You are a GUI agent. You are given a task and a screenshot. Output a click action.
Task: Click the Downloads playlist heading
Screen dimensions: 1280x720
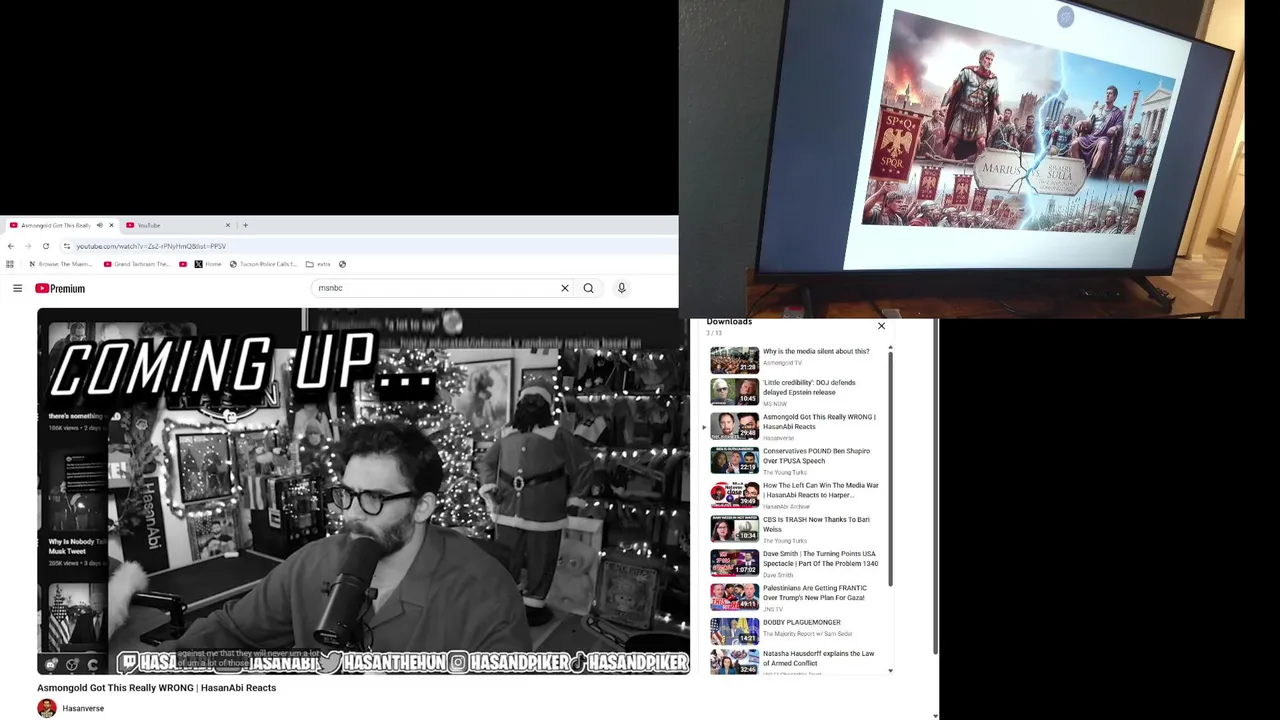pos(729,322)
